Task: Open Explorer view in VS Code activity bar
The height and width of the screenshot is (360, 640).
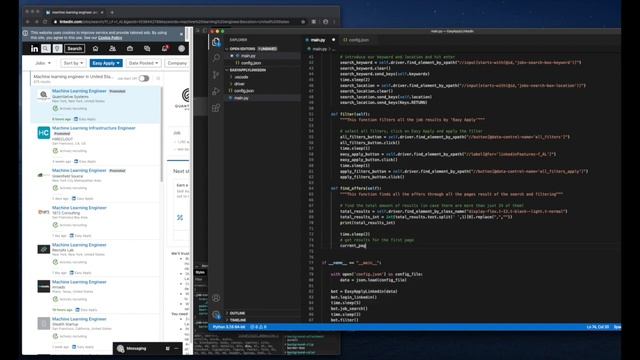Action: [x=216, y=42]
